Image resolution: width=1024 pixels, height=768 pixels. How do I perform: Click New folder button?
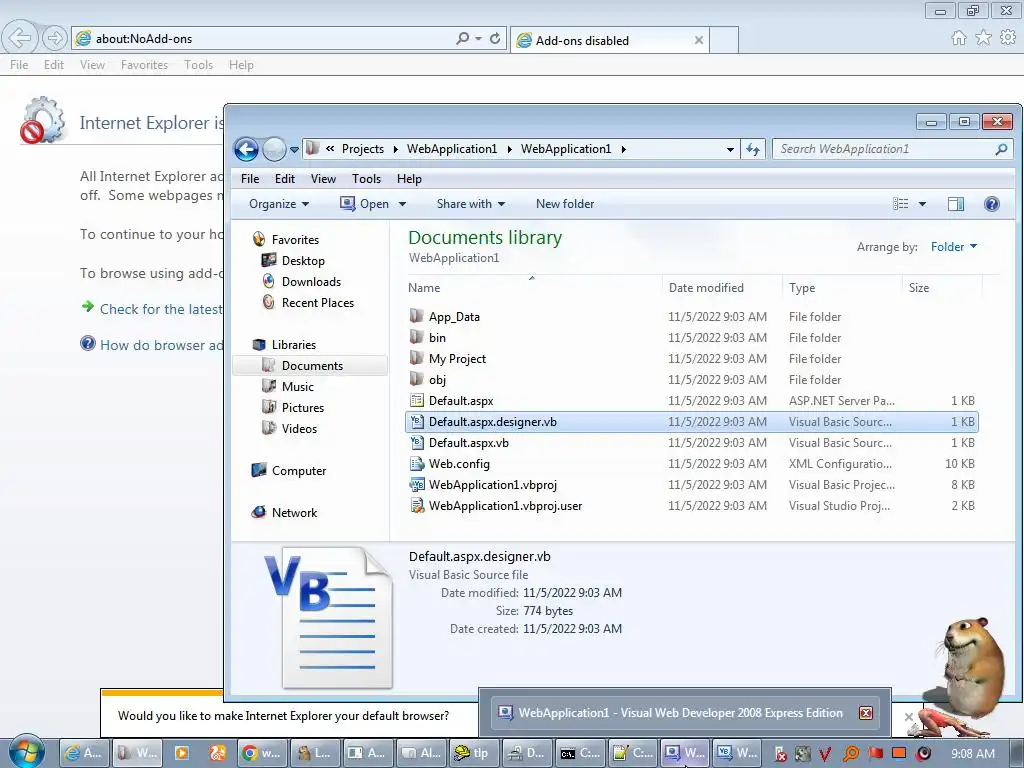[x=565, y=204]
